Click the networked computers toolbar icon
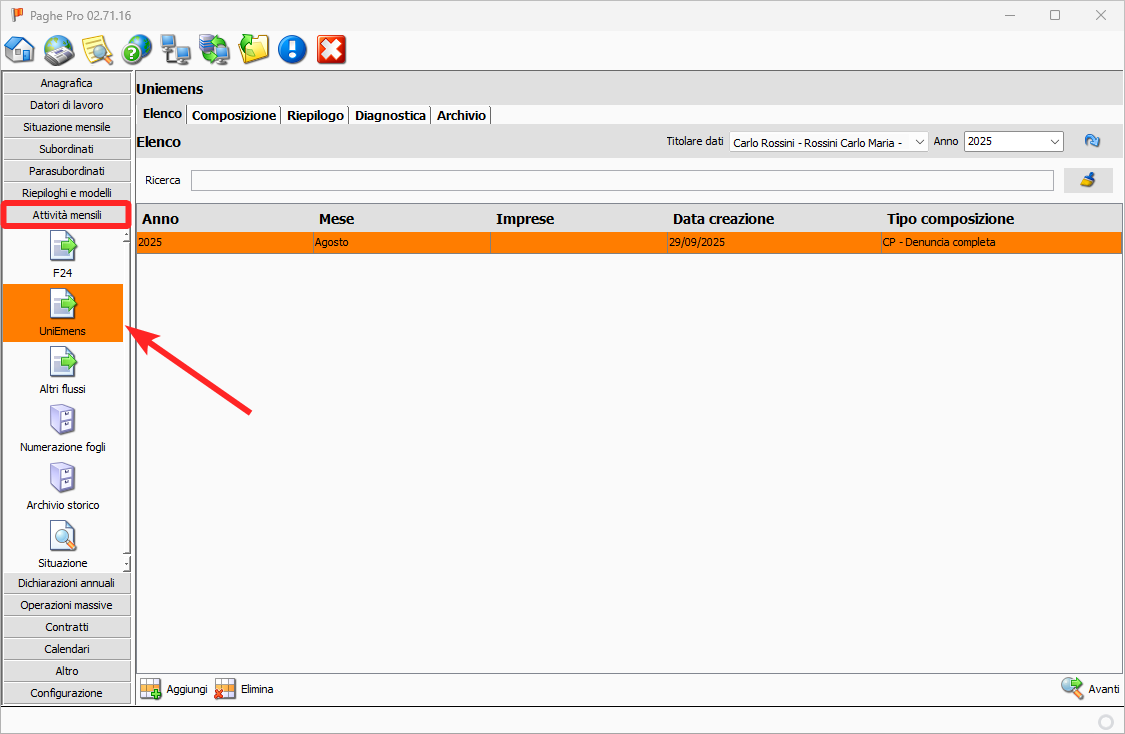Image resolution: width=1125 pixels, height=734 pixels. click(x=176, y=49)
